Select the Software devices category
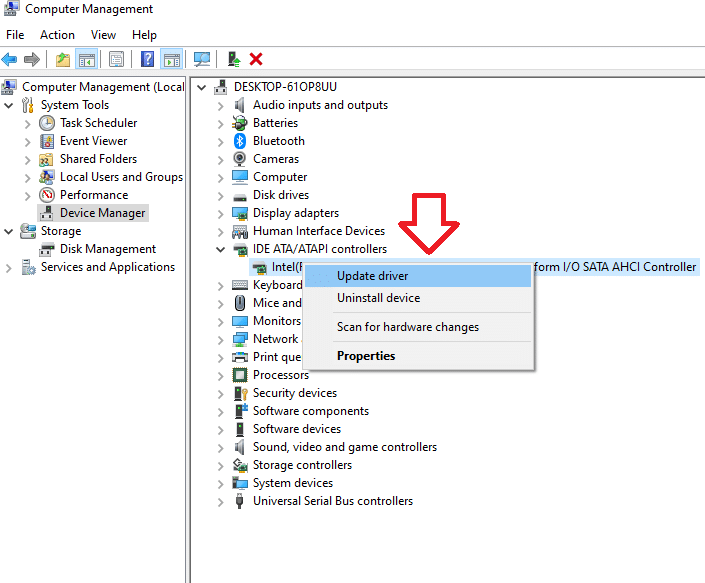Screen dimensions: 705x583 297,429
